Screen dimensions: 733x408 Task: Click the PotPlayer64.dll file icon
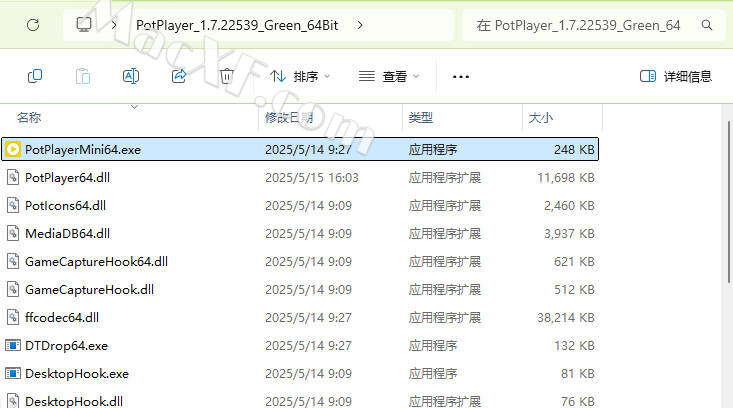pyautogui.click(x=13, y=177)
